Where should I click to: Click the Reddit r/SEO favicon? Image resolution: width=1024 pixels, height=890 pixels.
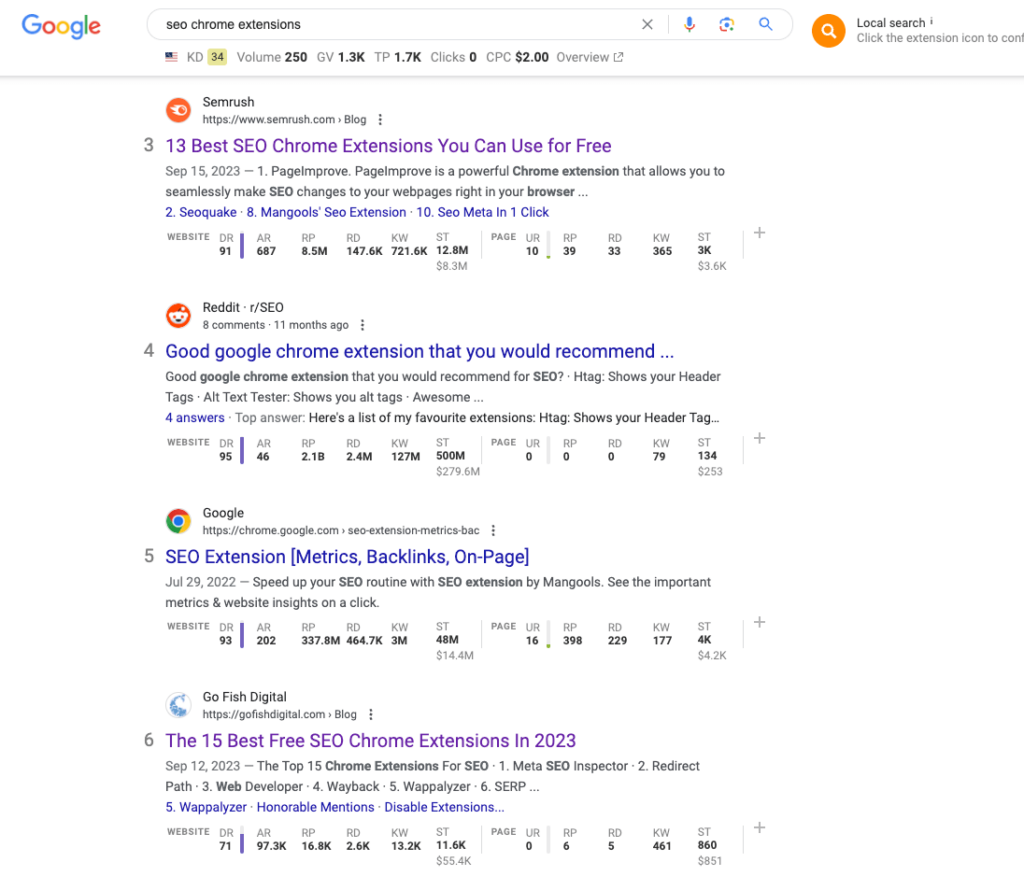pyautogui.click(x=178, y=316)
